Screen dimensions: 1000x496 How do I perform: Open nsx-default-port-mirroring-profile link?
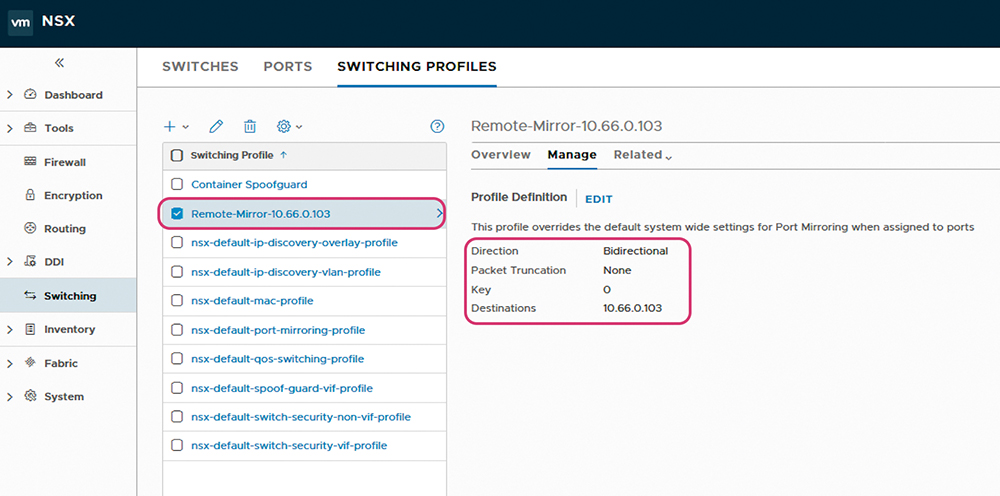pos(278,330)
